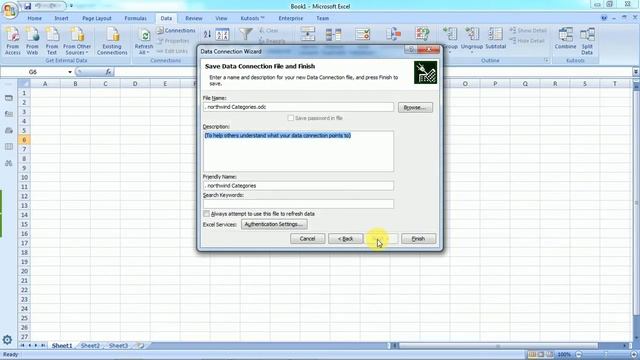Switch to Normal view in status bar
This screenshot has width=640, height=360.
(532, 355)
